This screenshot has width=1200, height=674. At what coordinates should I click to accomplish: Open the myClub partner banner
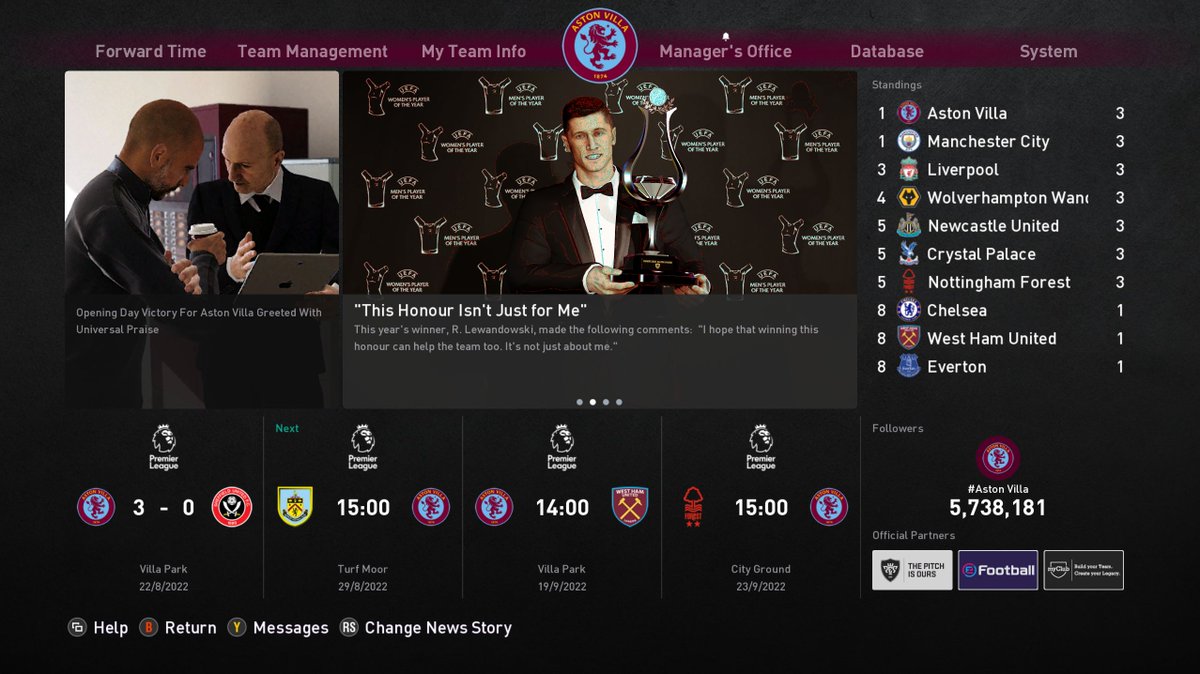pyautogui.click(x=1083, y=570)
